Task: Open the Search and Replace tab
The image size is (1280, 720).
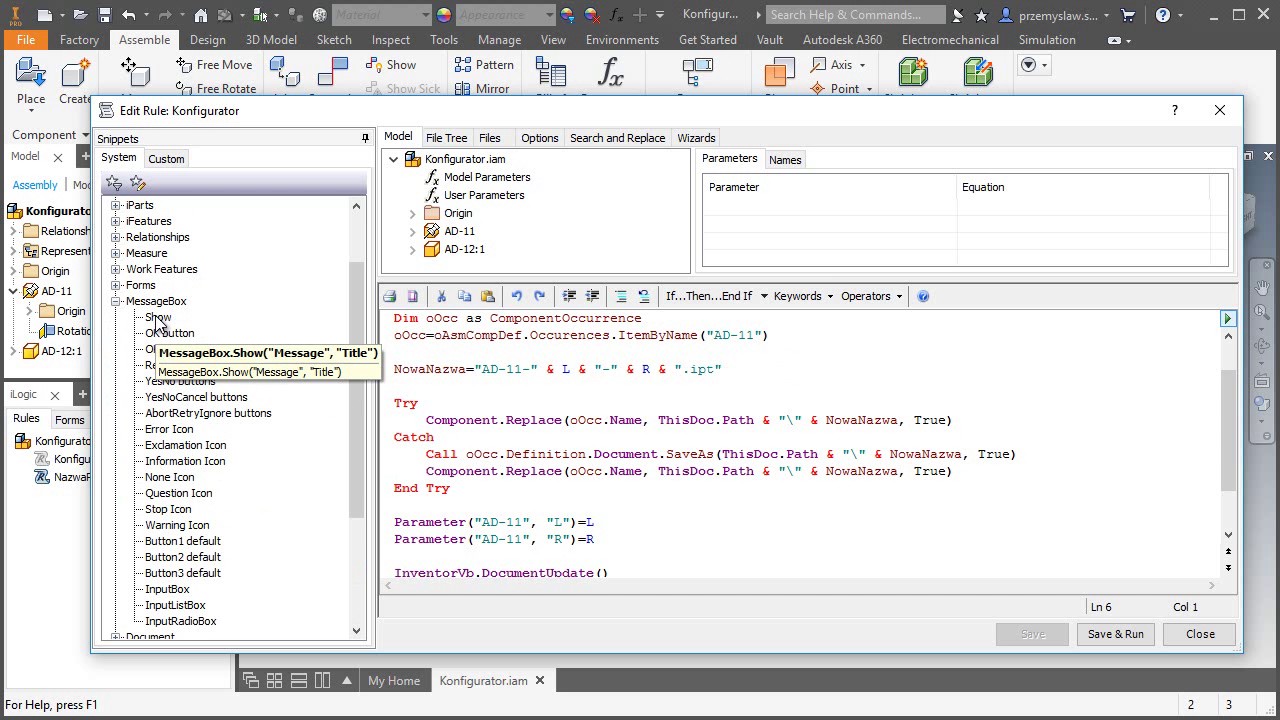Action: (617, 138)
